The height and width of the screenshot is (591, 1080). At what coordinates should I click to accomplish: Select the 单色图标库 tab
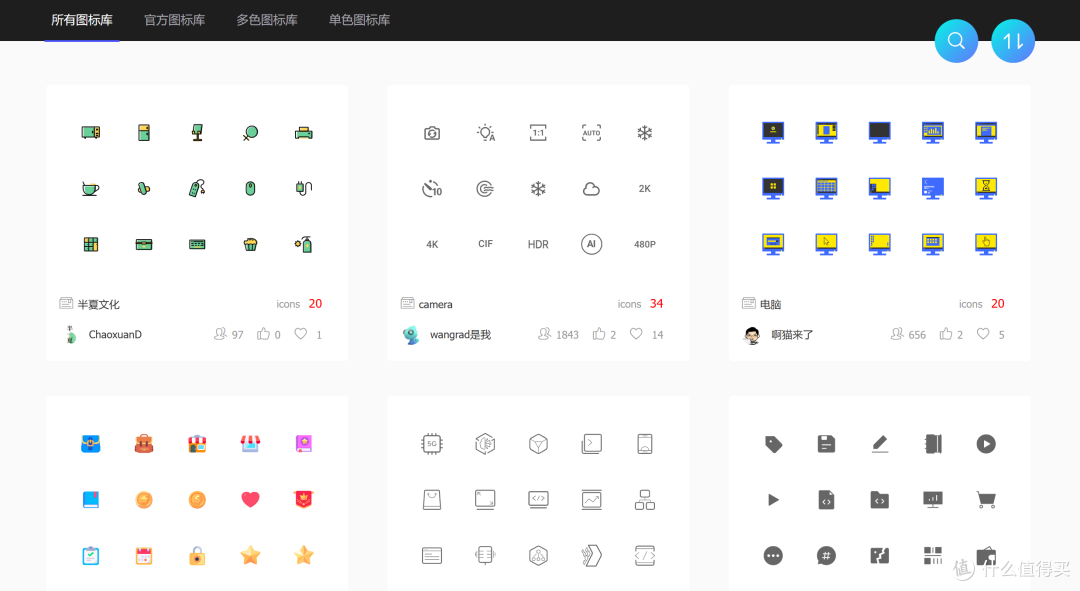tap(359, 20)
